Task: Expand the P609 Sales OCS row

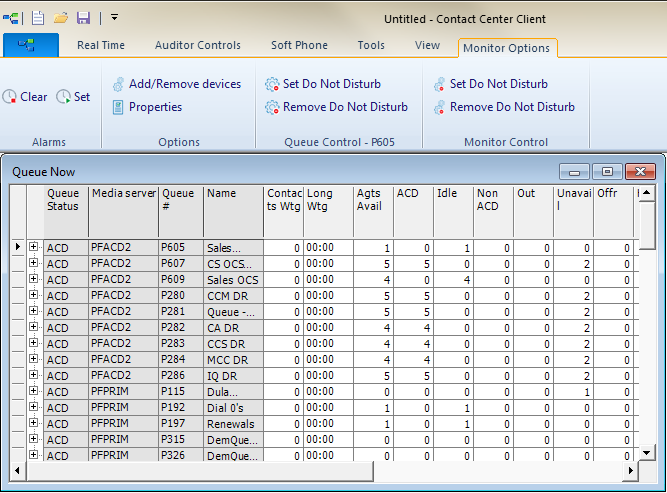Action: pyautogui.click(x=34, y=279)
